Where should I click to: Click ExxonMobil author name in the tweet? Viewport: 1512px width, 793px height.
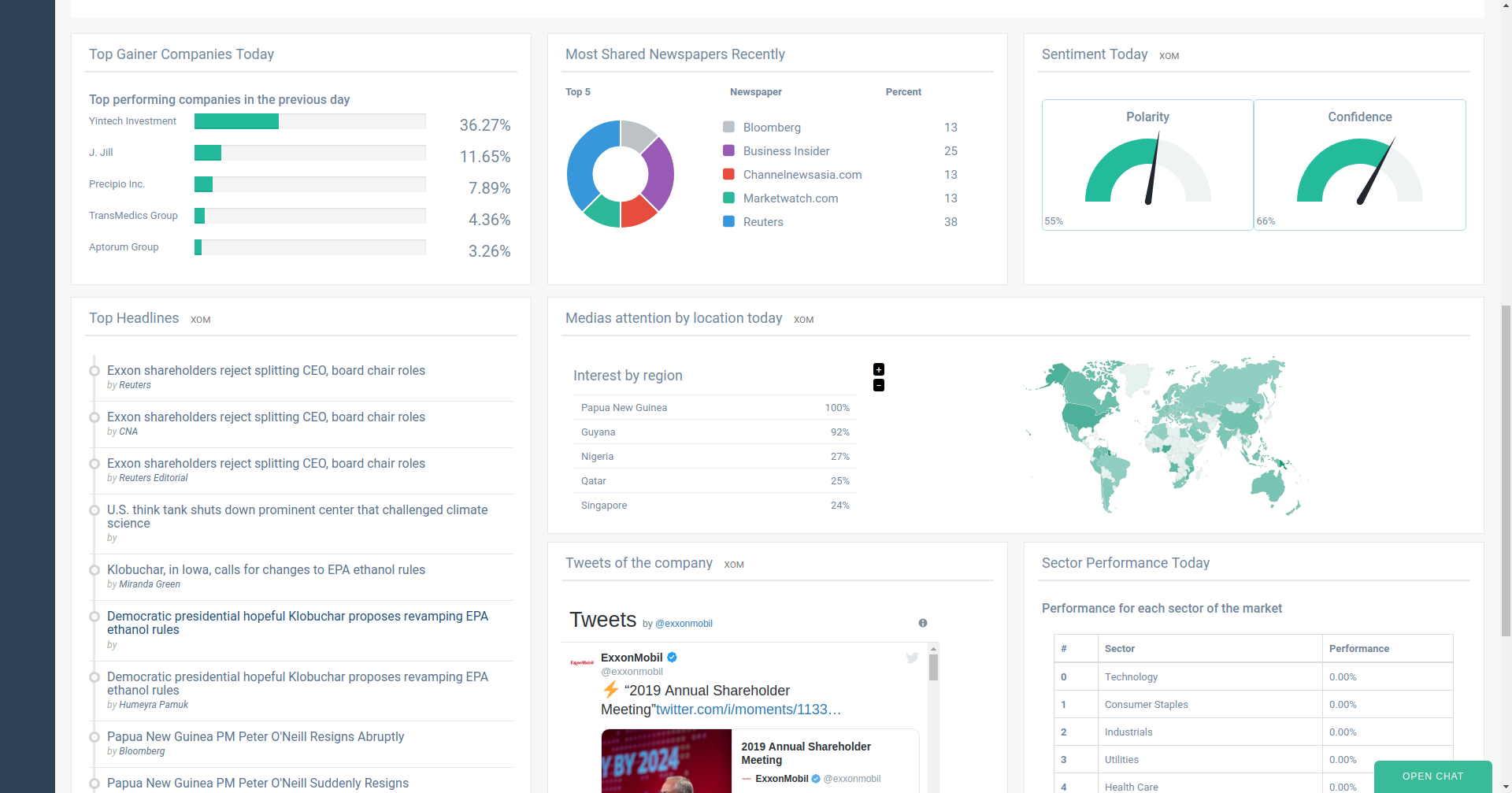tap(632, 658)
